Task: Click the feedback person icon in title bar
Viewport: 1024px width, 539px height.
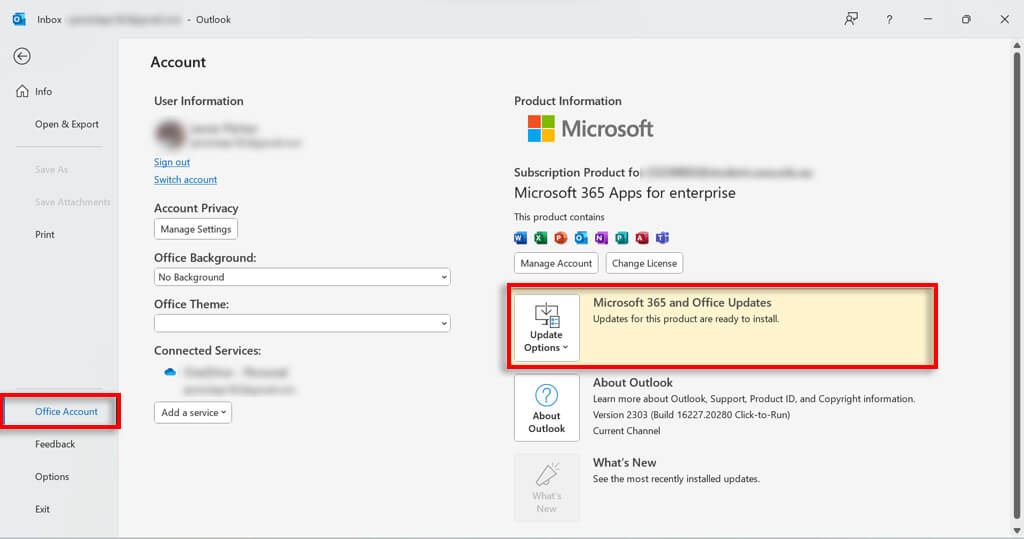Action: click(x=851, y=19)
